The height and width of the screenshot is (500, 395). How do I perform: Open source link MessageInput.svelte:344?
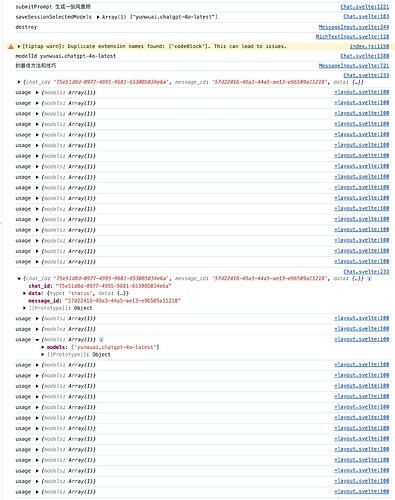pyautogui.click(x=354, y=27)
